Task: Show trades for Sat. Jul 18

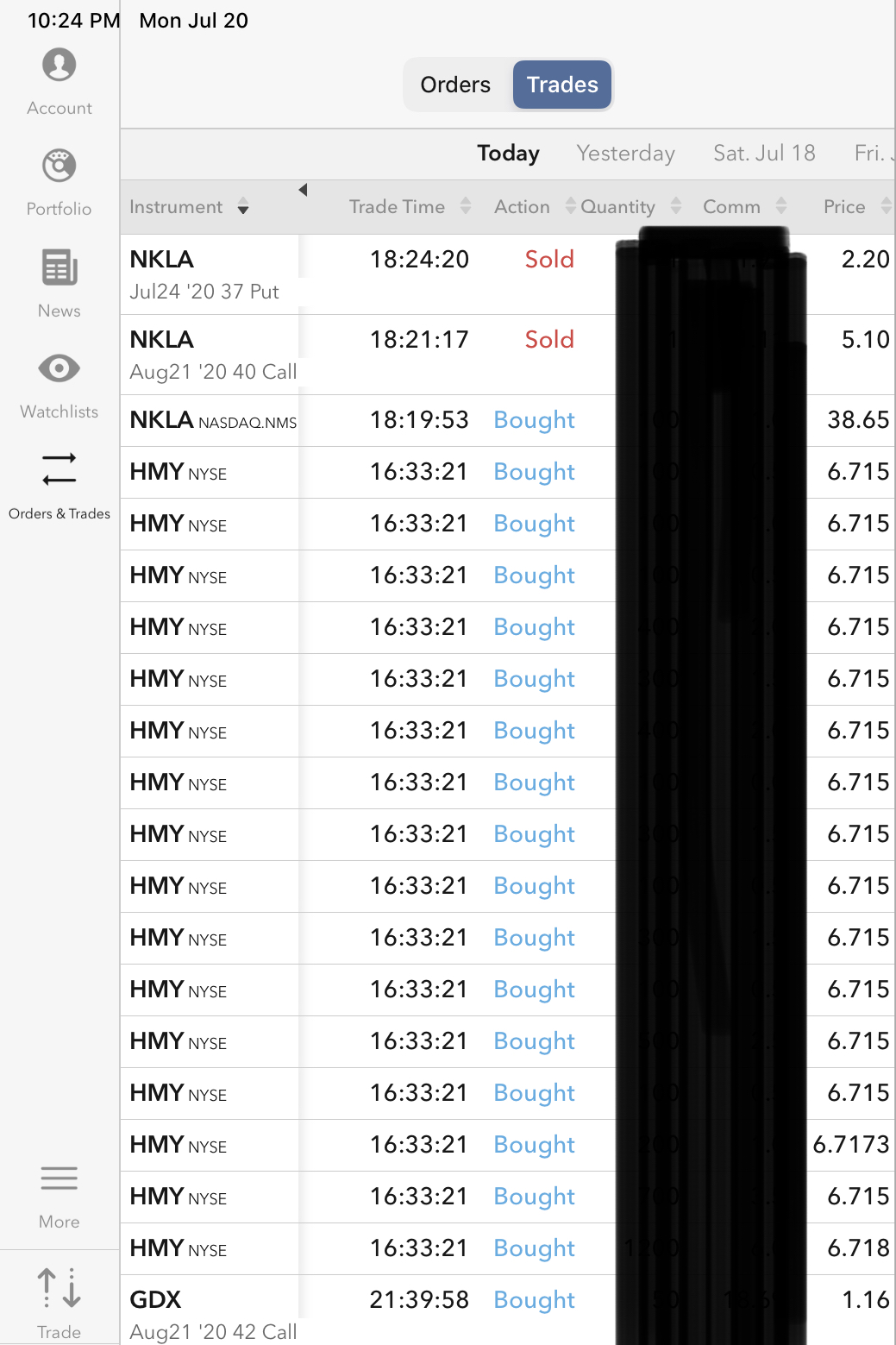Action: pyautogui.click(x=764, y=154)
